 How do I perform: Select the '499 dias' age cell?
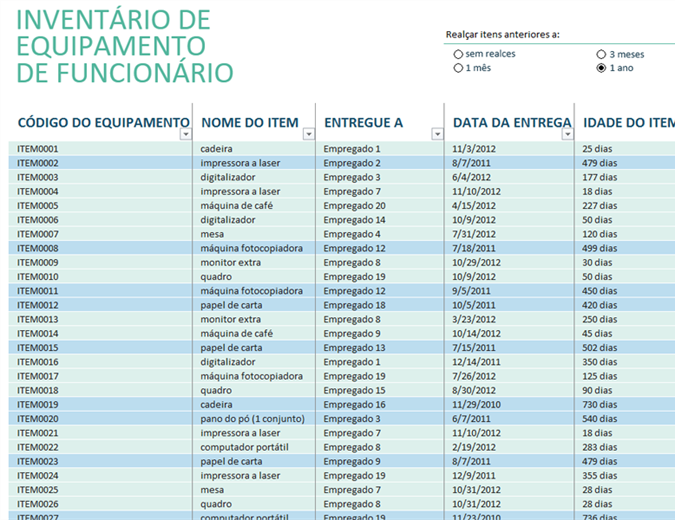pos(600,248)
